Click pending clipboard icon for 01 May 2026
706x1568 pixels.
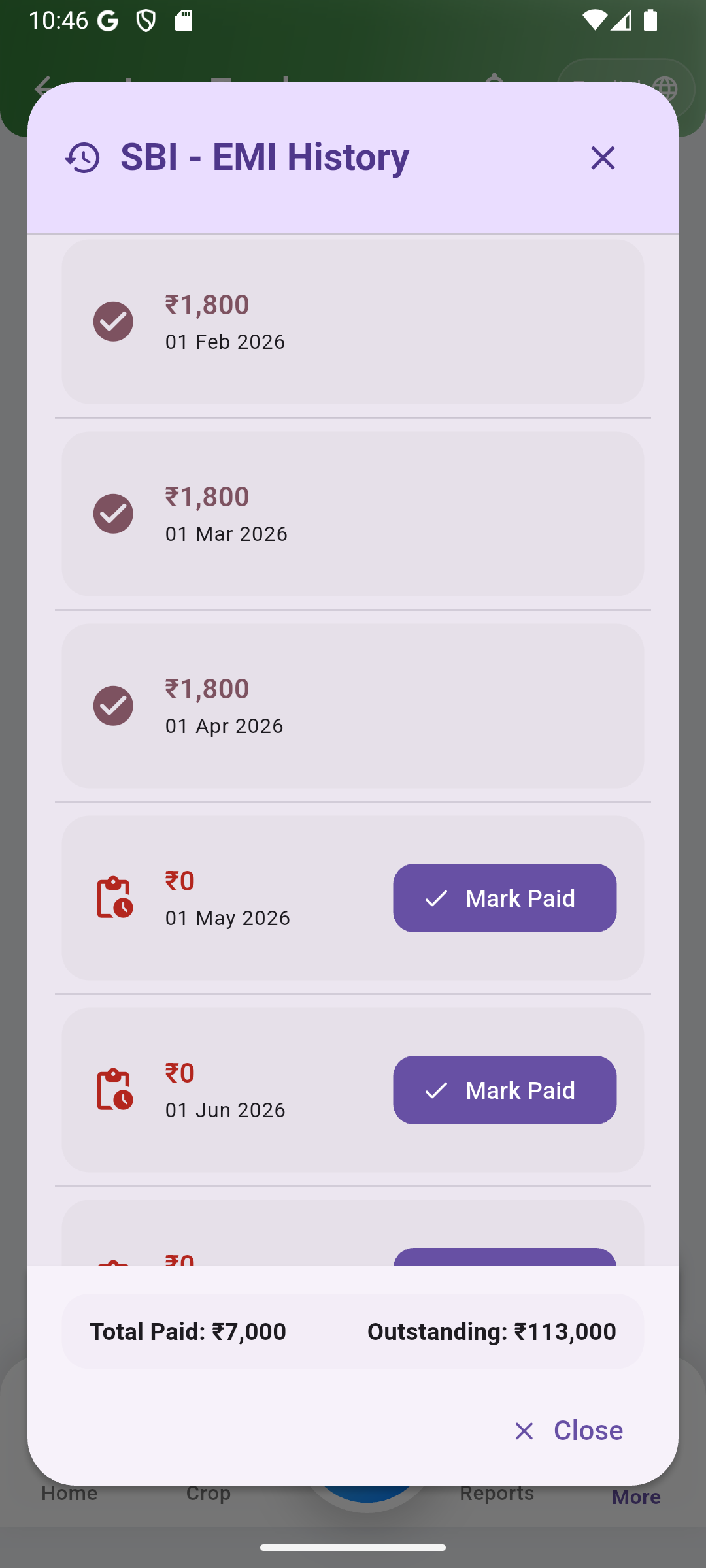coord(114,897)
